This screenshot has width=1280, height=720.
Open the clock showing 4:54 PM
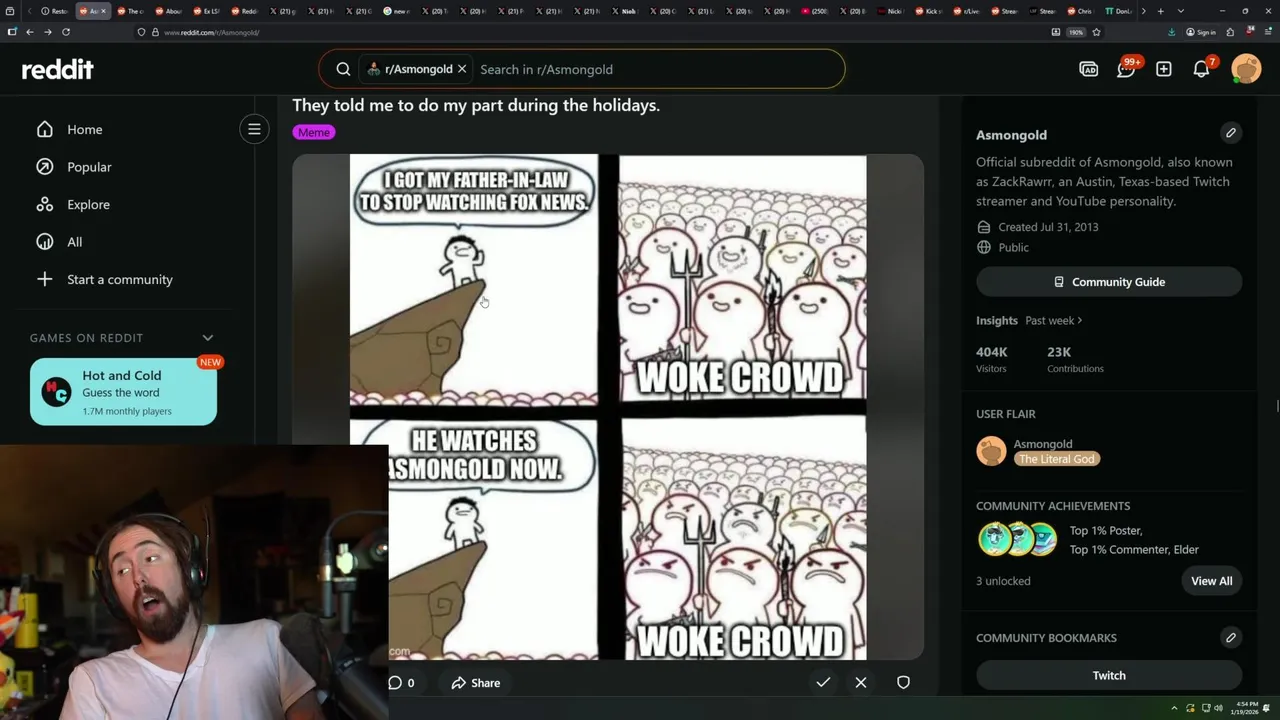1245,708
